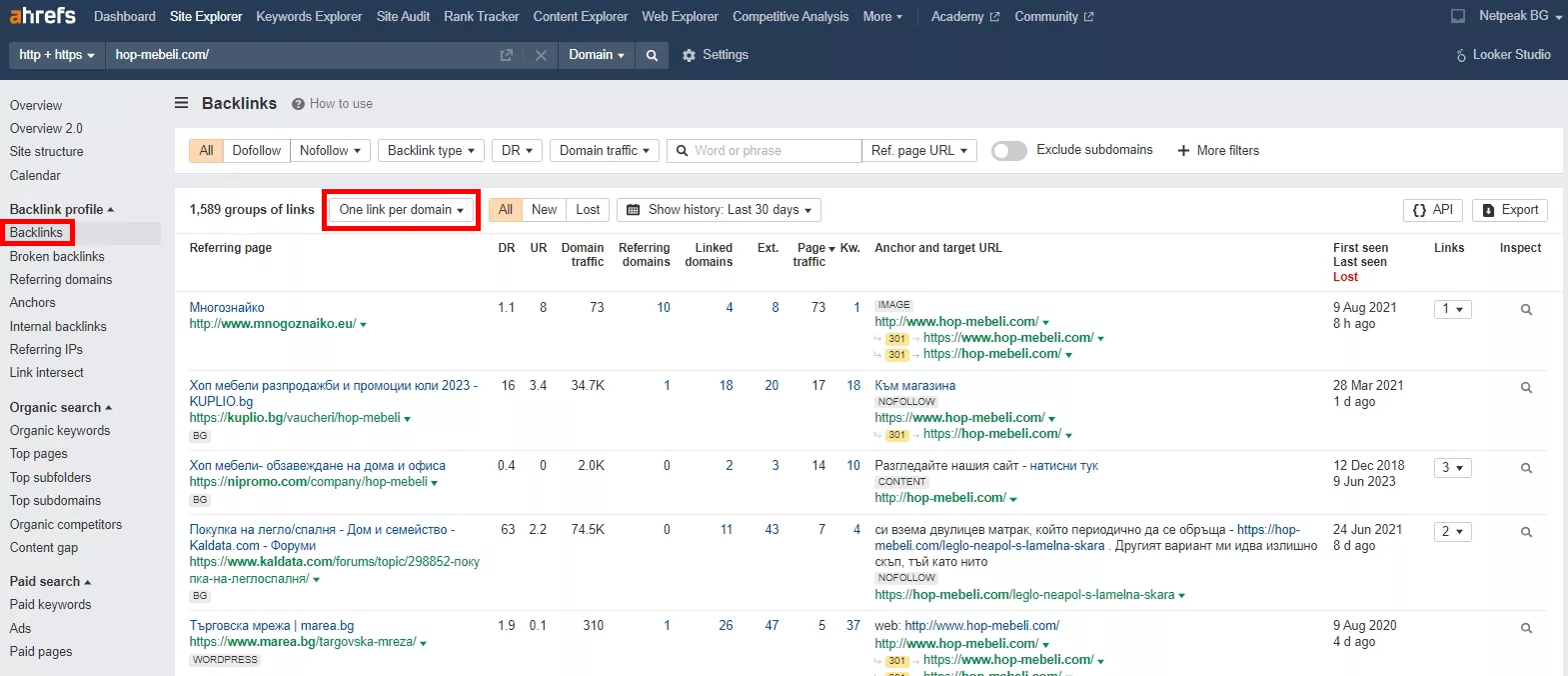Click the hop-mebeli.com/ URL input
The height and width of the screenshot is (676, 1568).
pyautogui.click(x=300, y=55)
